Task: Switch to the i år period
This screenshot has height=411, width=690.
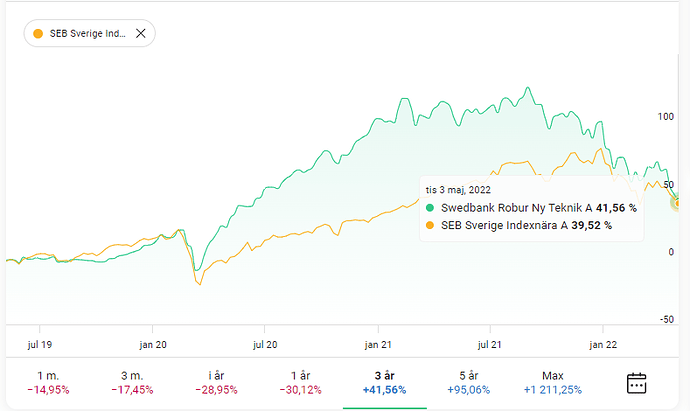Action: click(x=216, y=382)
